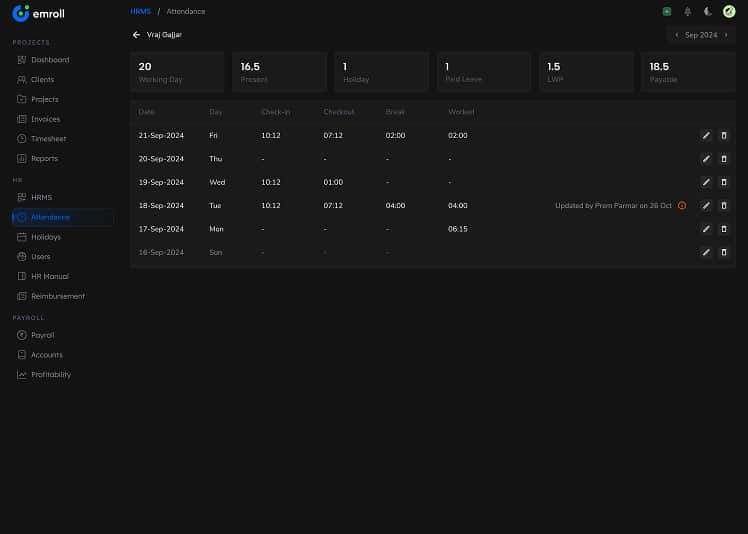Image resolution: width=748 pixels, height=534 pixels.
Task: Open the notifications bell
Action: 687,11
